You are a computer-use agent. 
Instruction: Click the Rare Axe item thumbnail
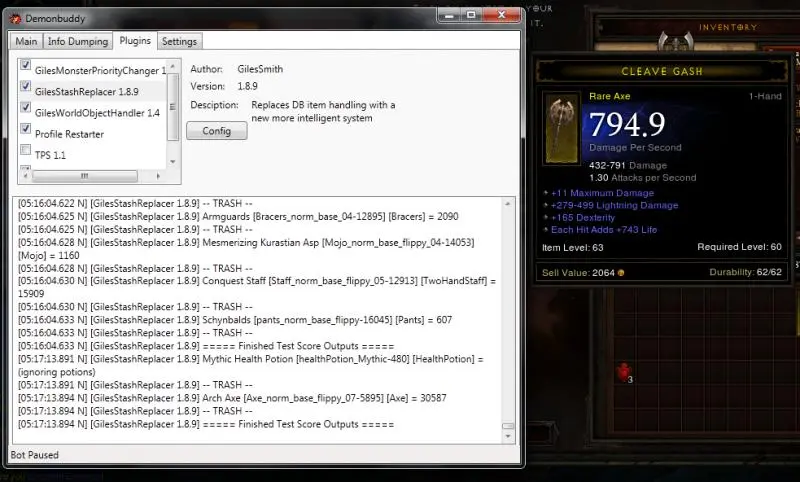(562, 136)
